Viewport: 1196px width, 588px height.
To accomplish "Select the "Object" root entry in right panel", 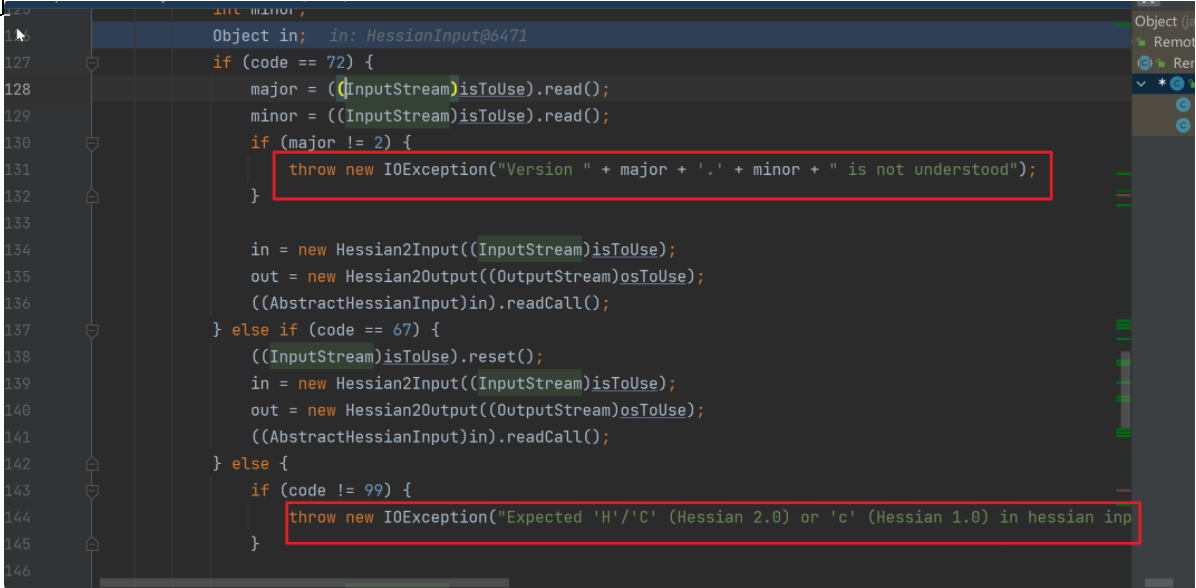I will point(1156,21).
